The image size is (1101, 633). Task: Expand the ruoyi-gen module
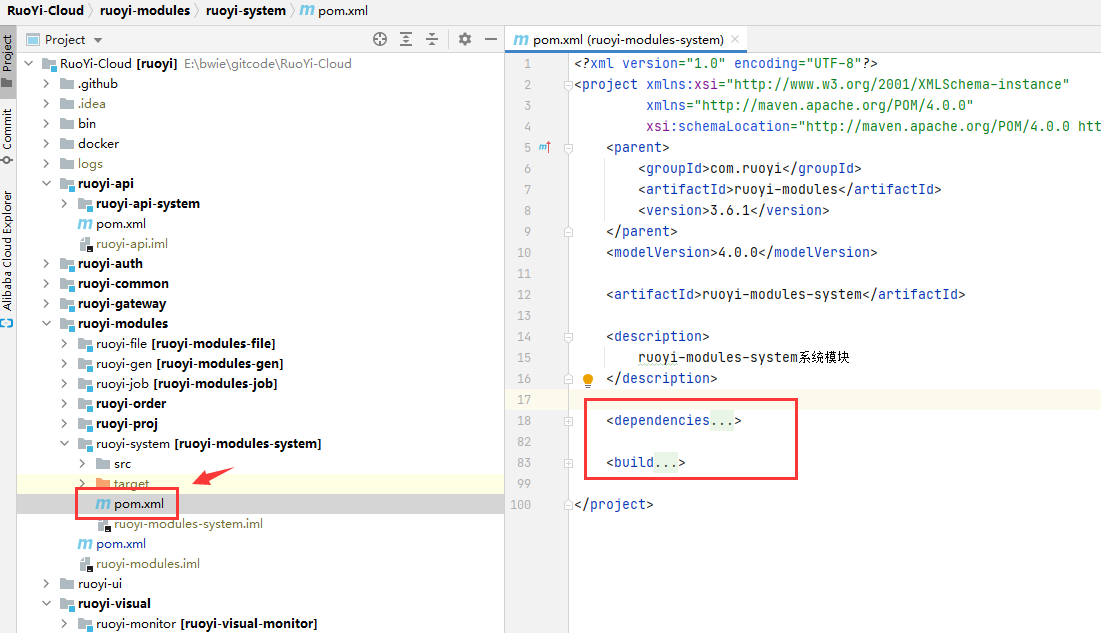pos(65,364)
